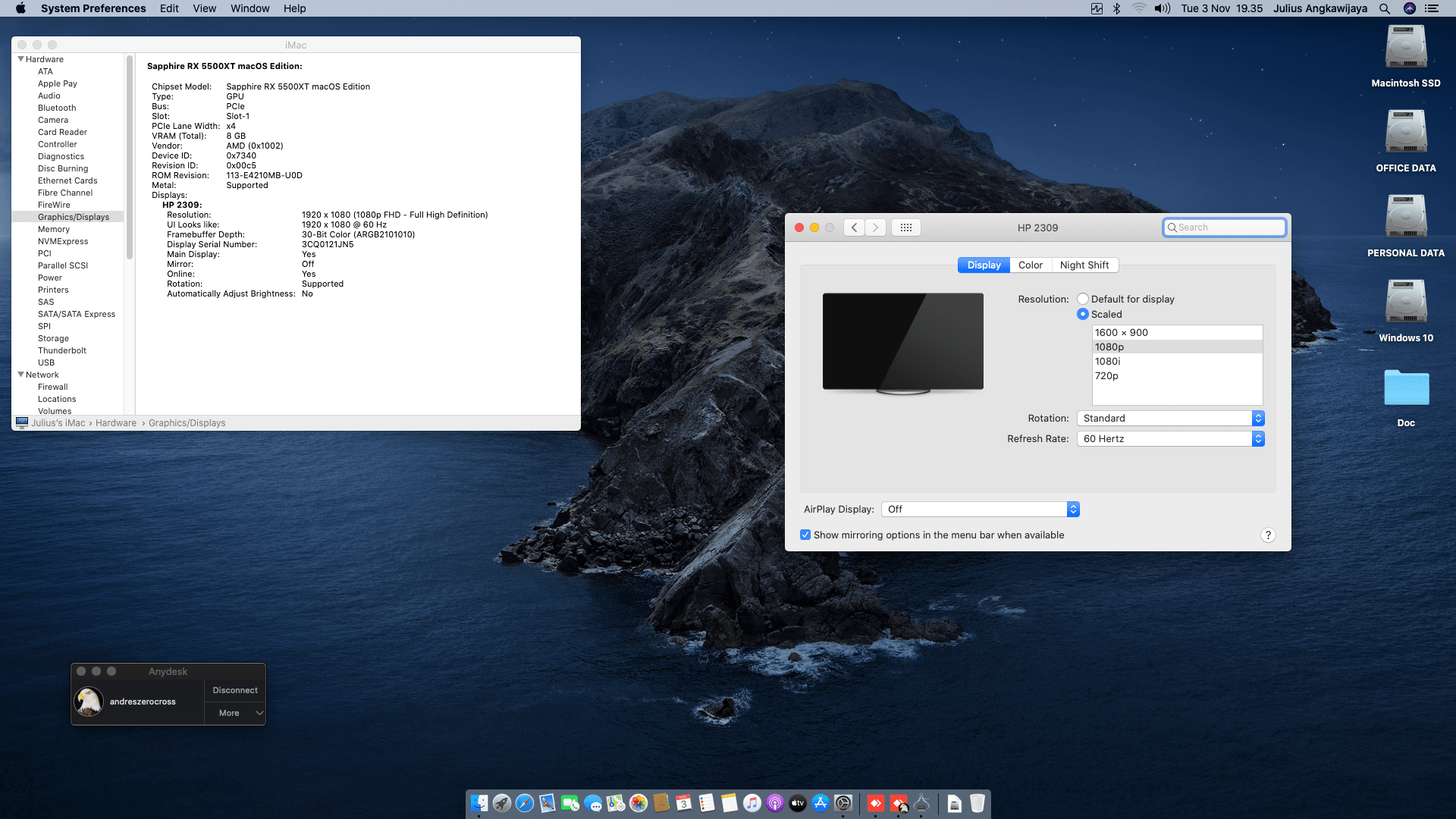Screen dimensions: 1456x819
Task: Select Thunderbolt in hardware sidebar
Action: [x=62, y=350]
